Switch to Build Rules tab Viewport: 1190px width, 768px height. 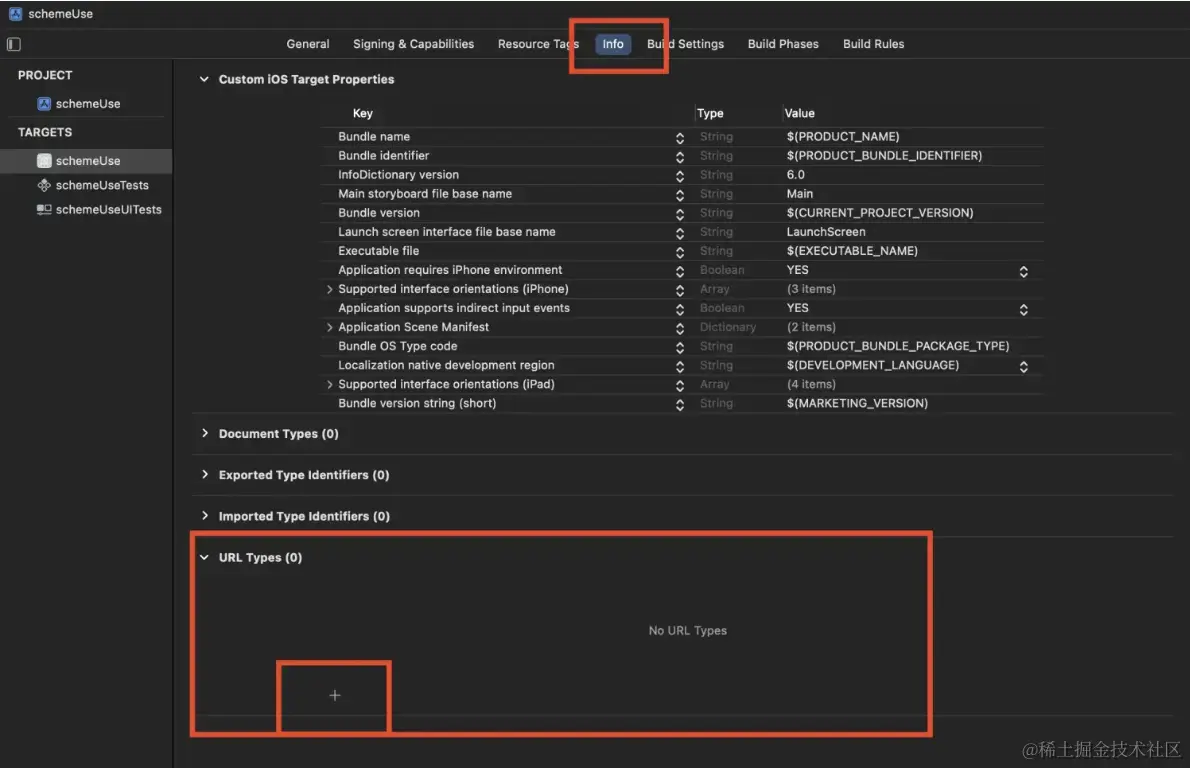[874, 44]
